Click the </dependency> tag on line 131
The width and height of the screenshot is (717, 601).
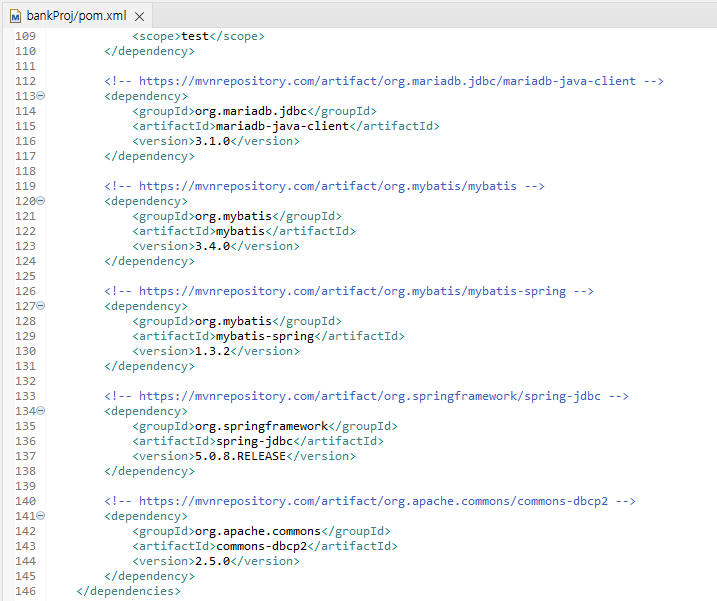point(150,366)
